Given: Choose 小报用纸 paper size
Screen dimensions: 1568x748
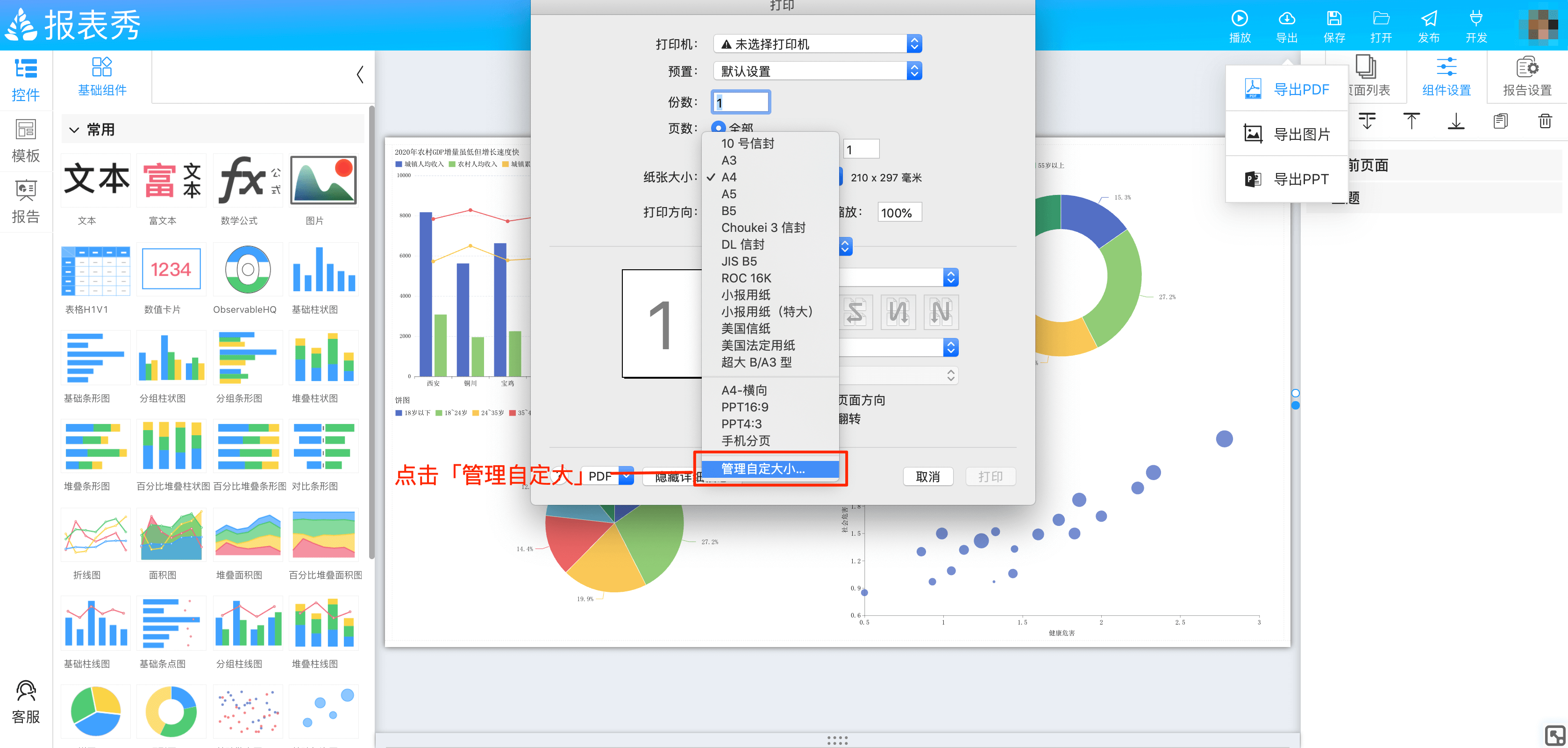Looking at the screenshot, I should 770,295.
